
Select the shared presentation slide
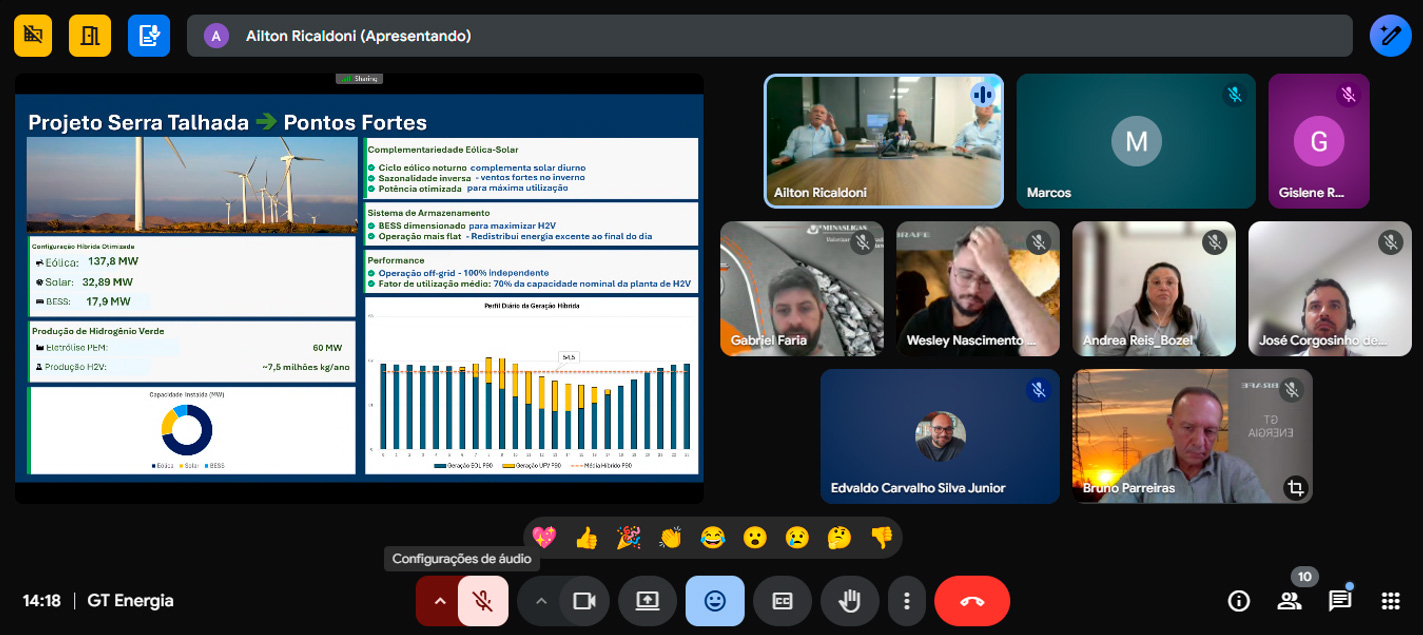359,288
